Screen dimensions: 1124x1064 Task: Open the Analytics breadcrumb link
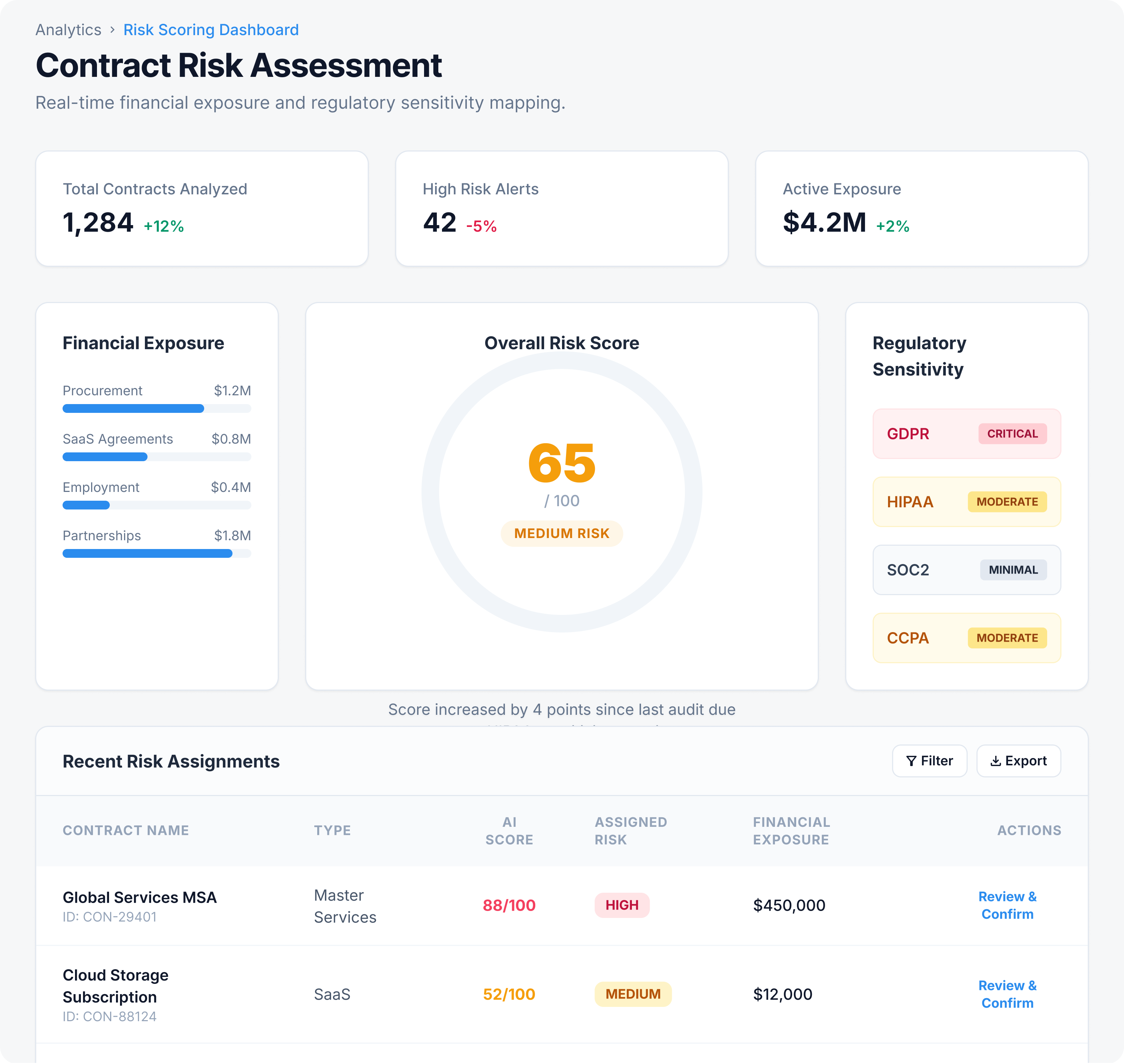click(68, 30)
